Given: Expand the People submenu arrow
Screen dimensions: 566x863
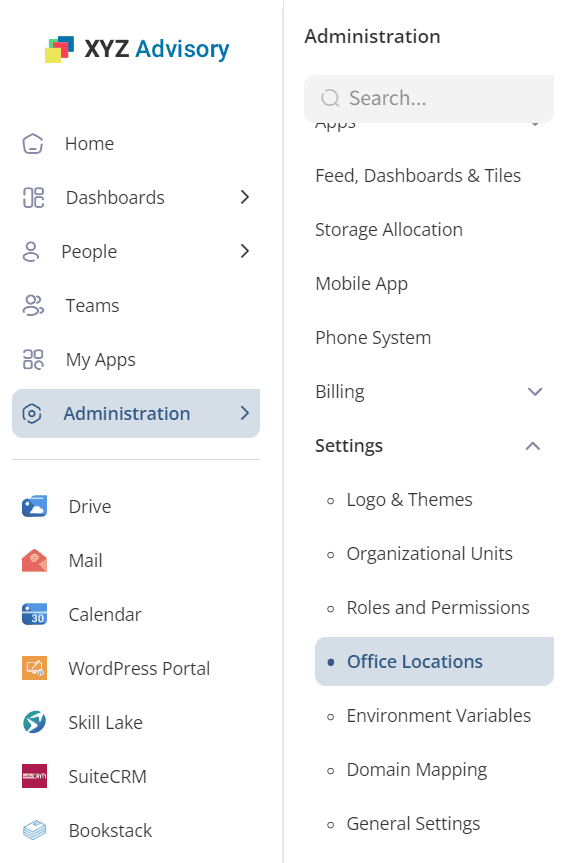Looking at the screenshot, I should tap(245, 251).
